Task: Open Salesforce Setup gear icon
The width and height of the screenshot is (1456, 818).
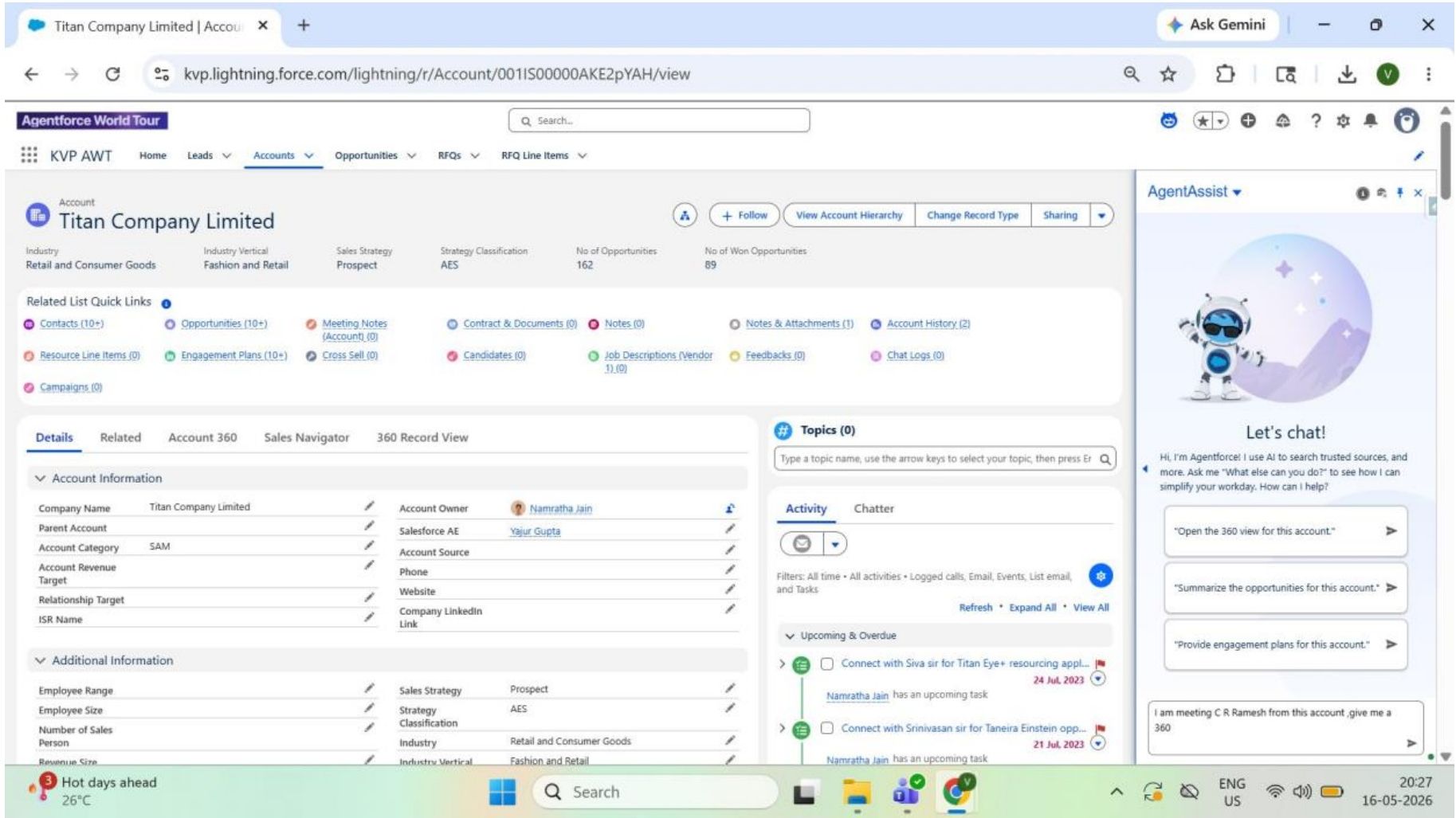Action: point(1343,121)
